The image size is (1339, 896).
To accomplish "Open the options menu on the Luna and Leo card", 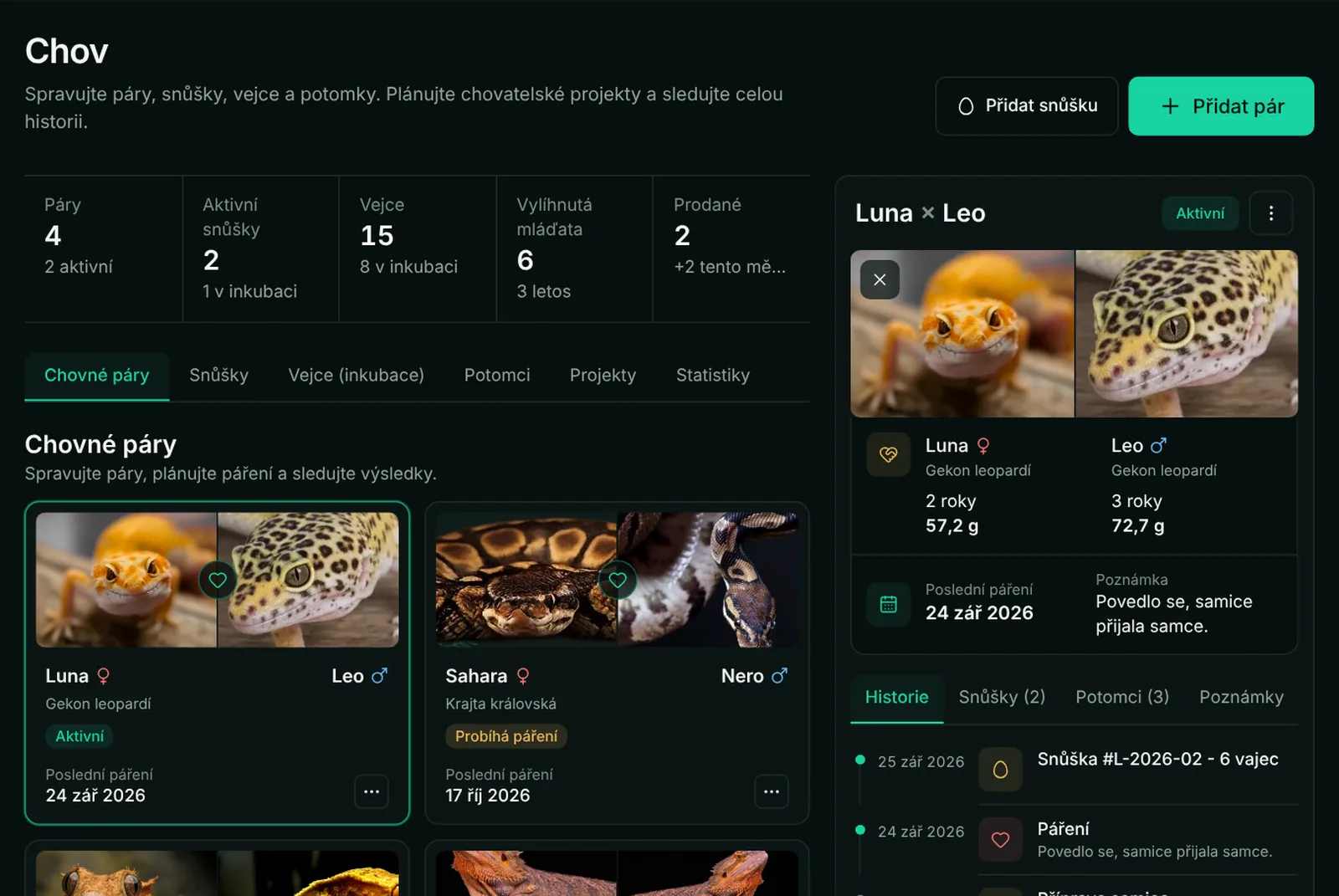I will click(372, 791).
